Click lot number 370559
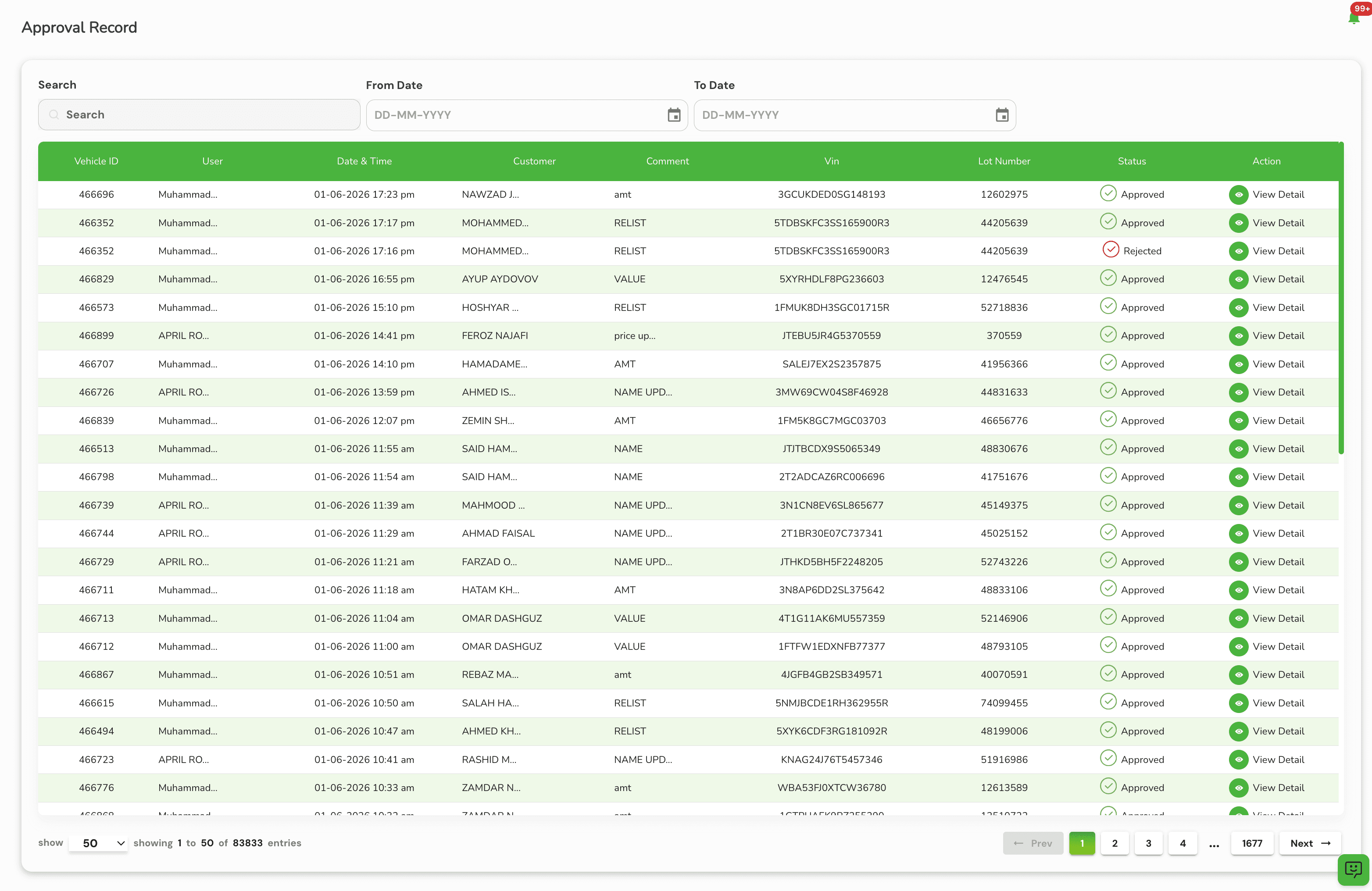The width and height of the screenshot is (1372, 891). click(x=1004, y=336)
